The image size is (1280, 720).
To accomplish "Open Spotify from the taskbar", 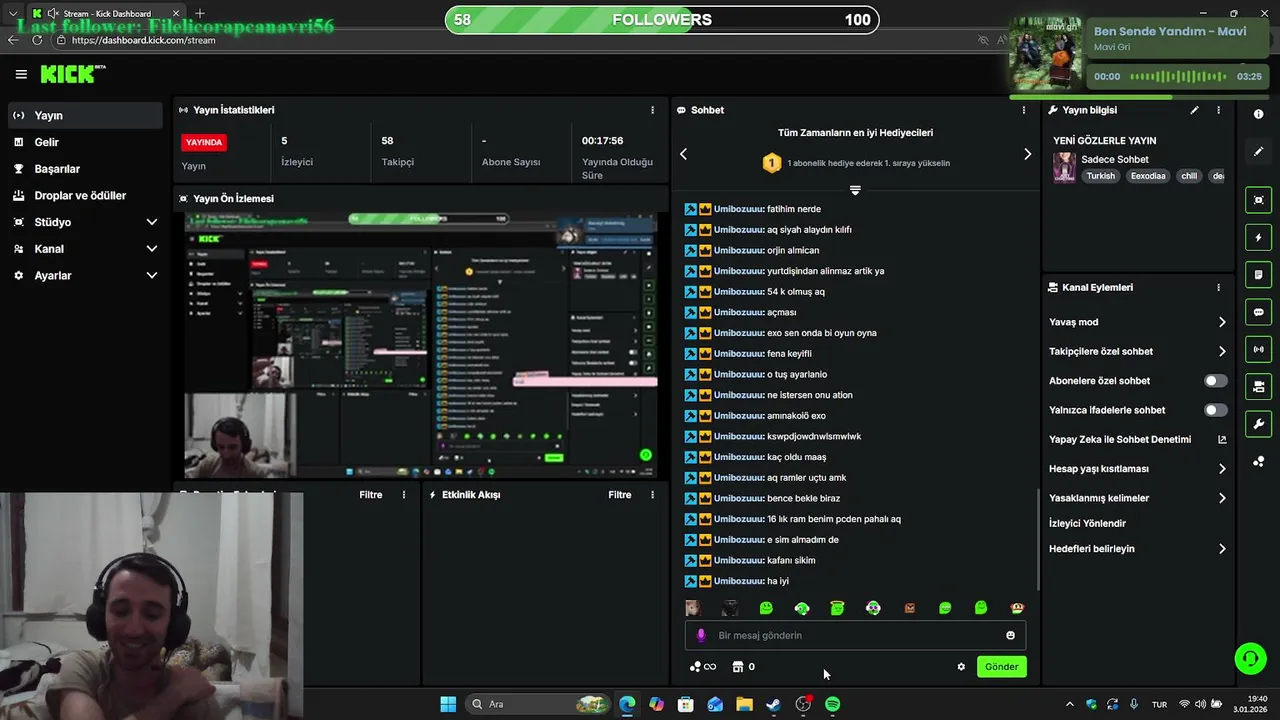I will (x=832, y=704).
